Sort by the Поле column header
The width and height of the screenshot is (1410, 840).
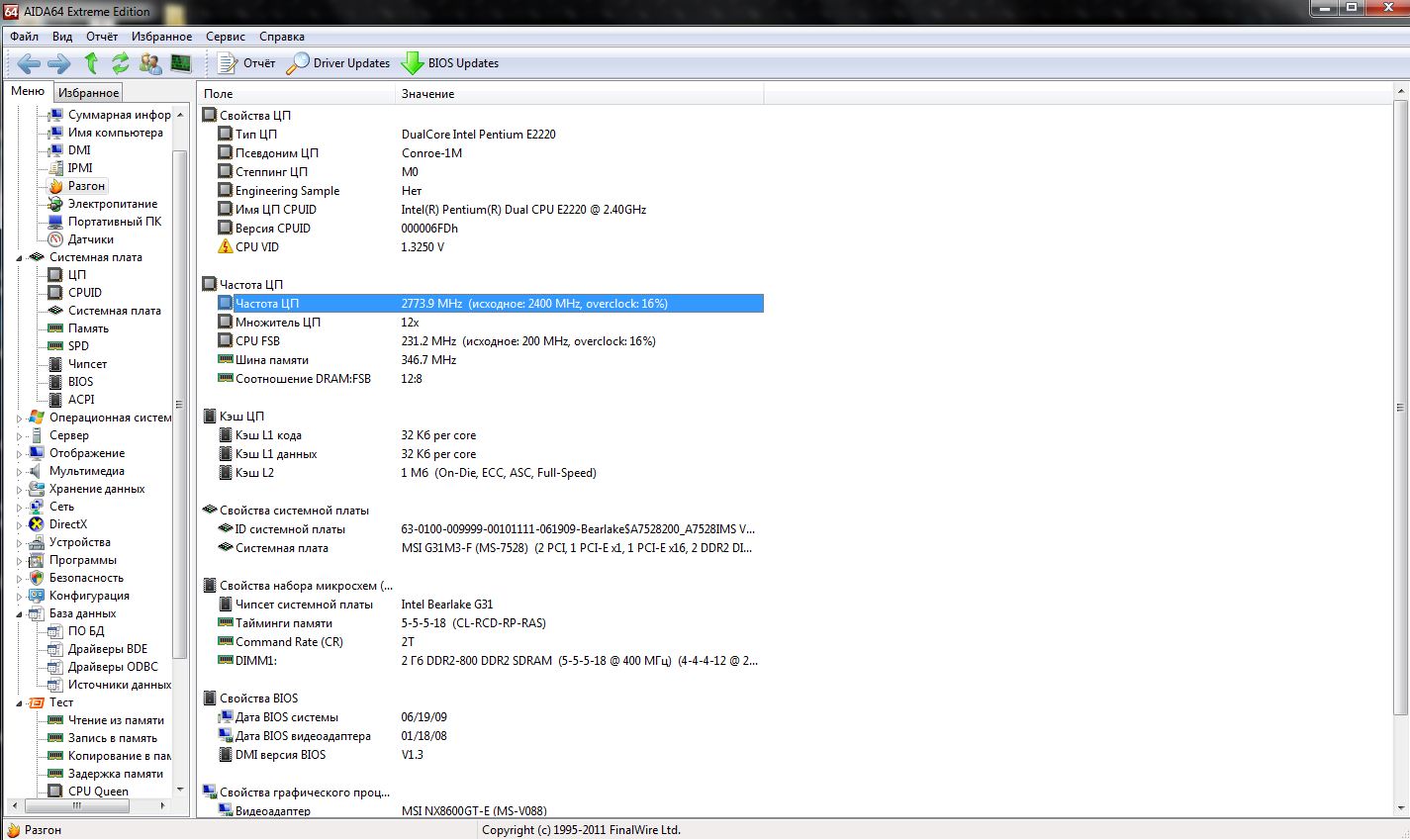tap(297, 94)
